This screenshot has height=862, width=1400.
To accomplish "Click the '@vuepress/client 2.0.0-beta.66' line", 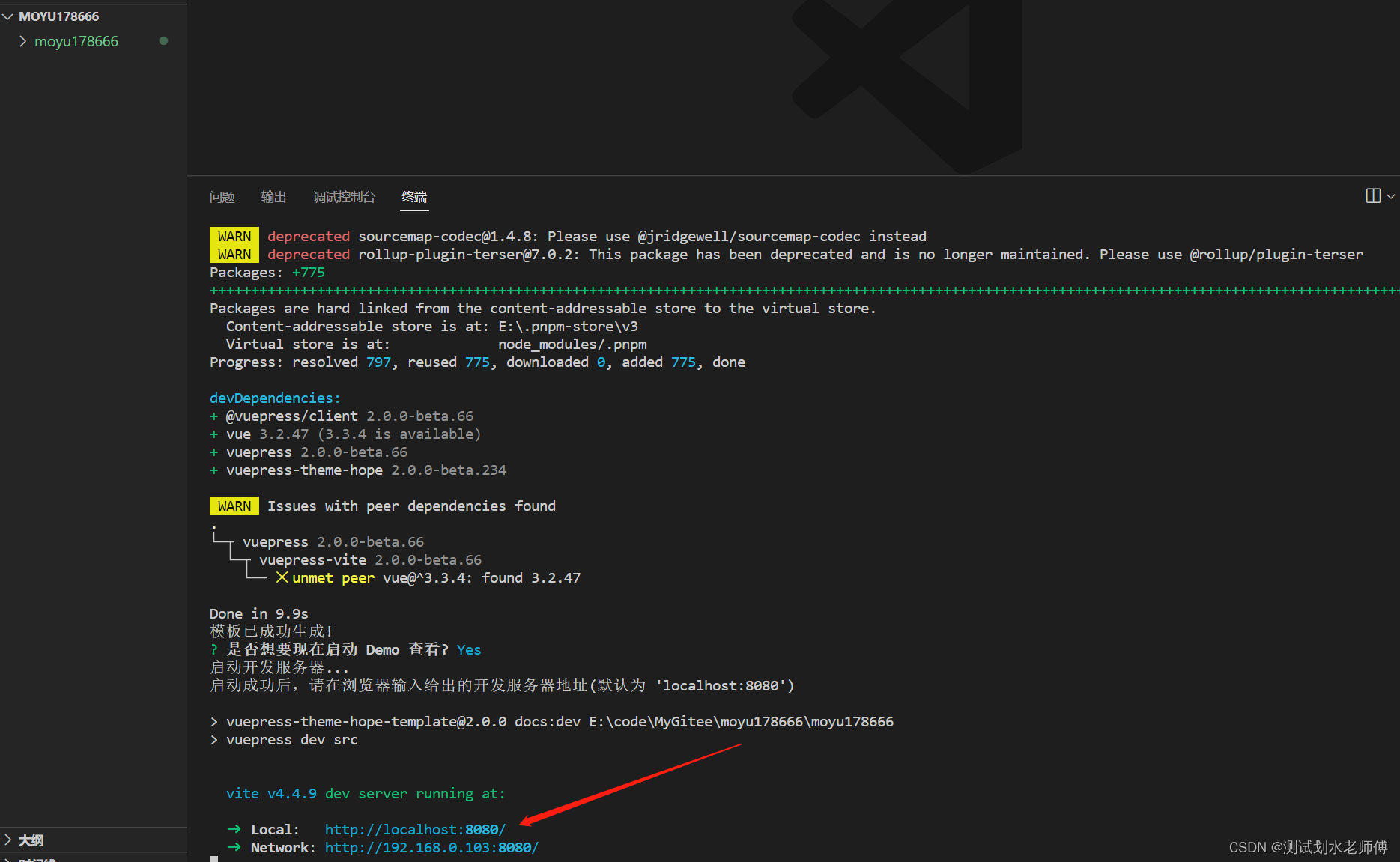I will tap(342, 416).
